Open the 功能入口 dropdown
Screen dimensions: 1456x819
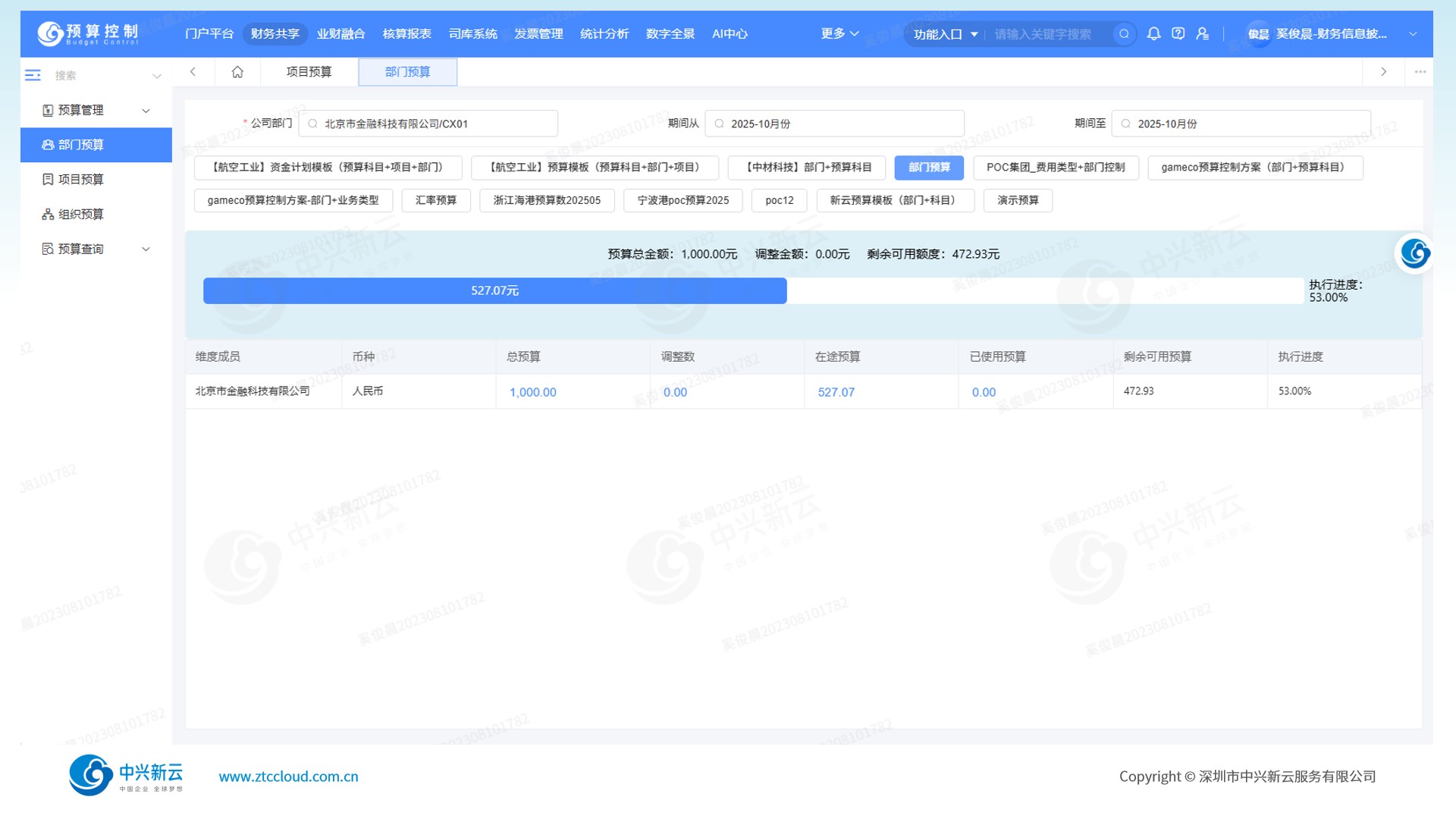[945, 34]
